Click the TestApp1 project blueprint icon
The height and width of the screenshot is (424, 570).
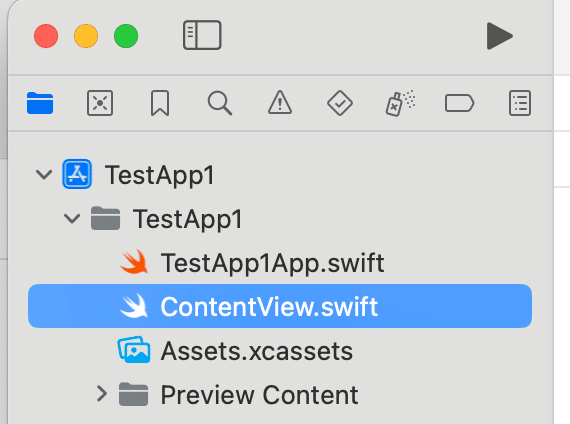pyautogui.click(x=77, y=174)
